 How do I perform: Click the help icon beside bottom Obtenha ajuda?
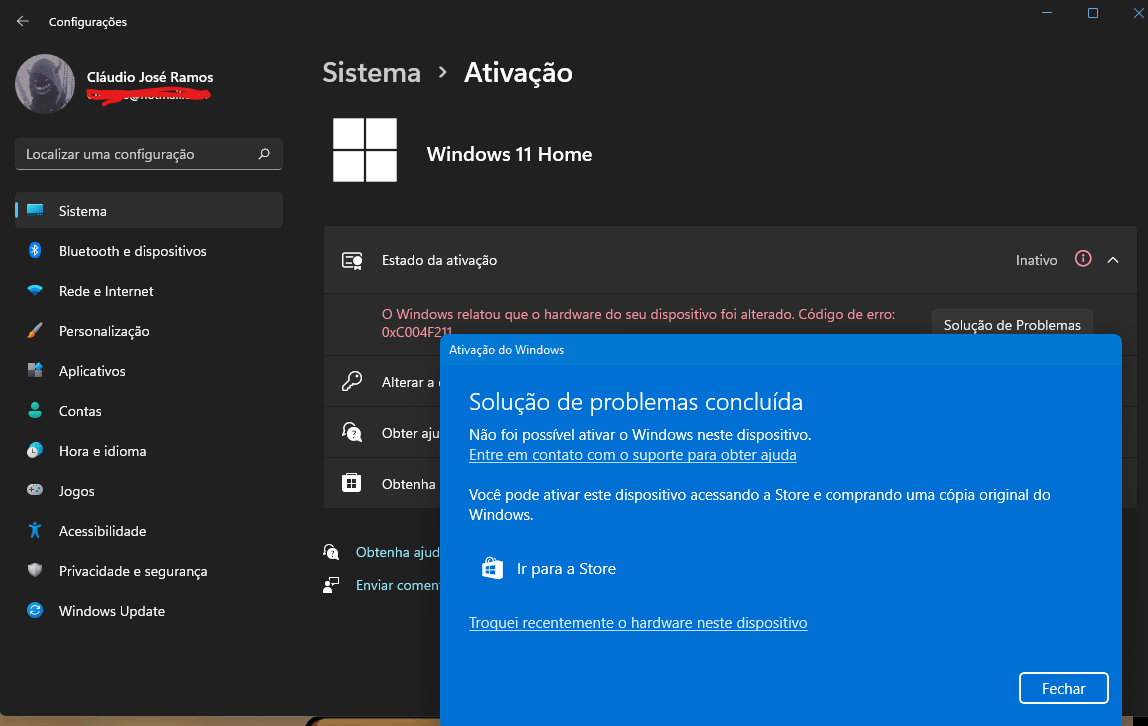[x=331, y=551]
